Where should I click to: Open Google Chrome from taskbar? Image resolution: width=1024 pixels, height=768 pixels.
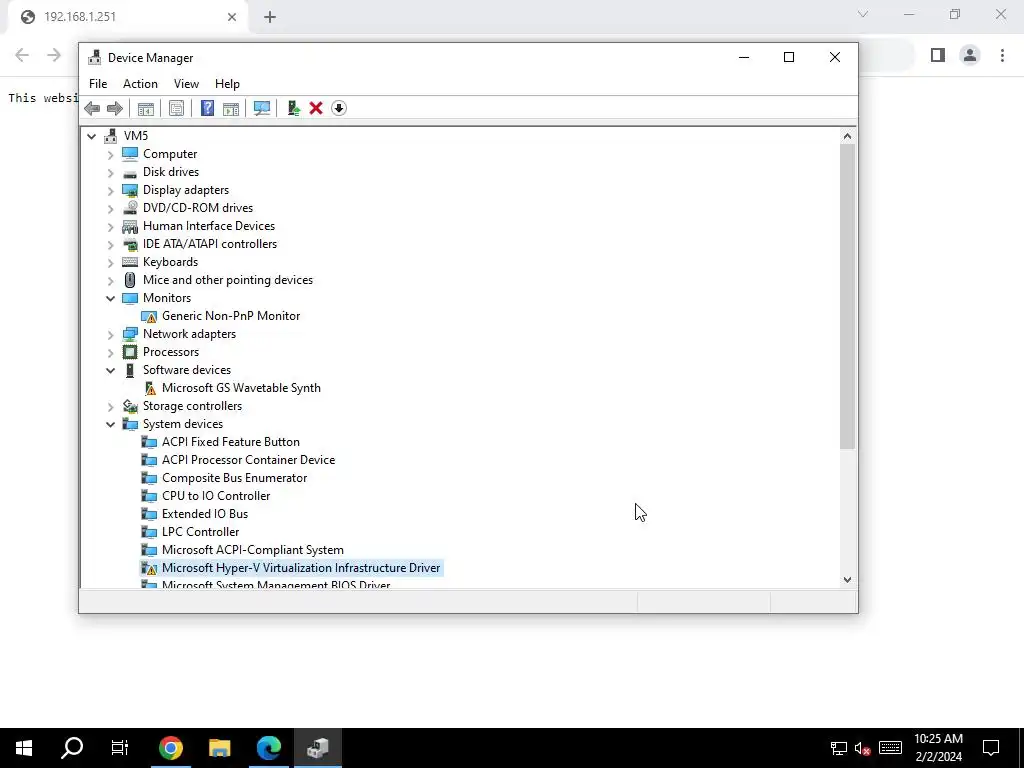click(x=170, y=748)
